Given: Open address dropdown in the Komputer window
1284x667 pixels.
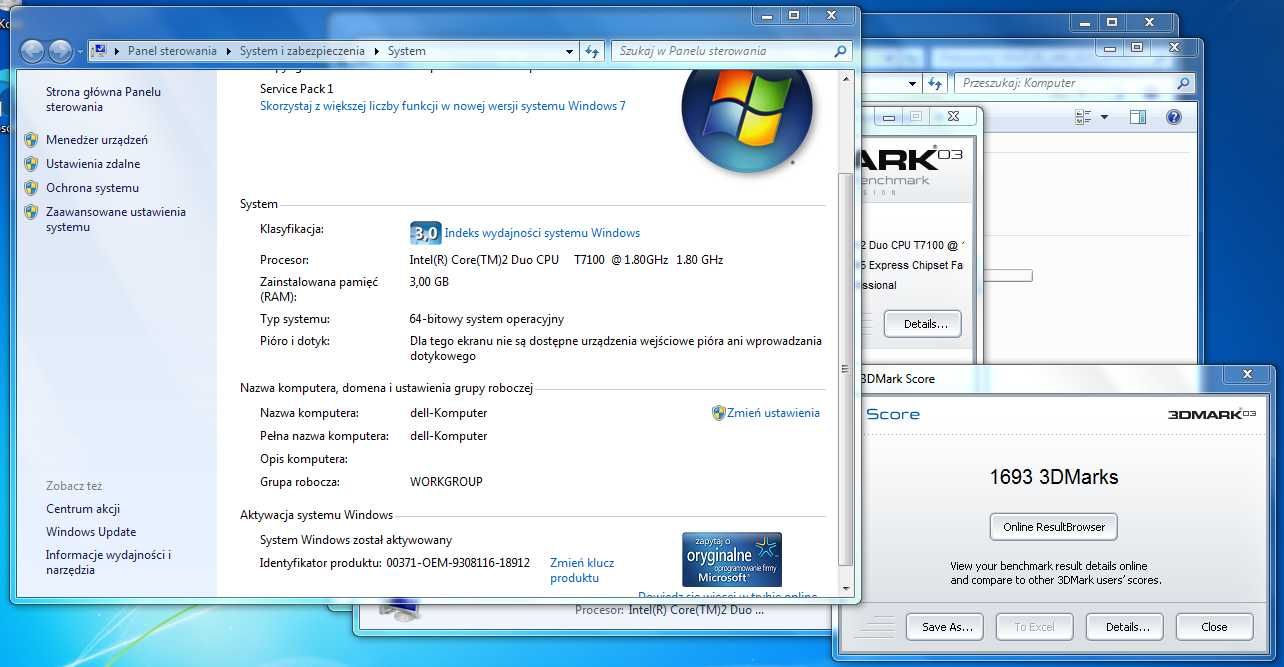Looking at the screenshot, I should [x=912, y=84].
